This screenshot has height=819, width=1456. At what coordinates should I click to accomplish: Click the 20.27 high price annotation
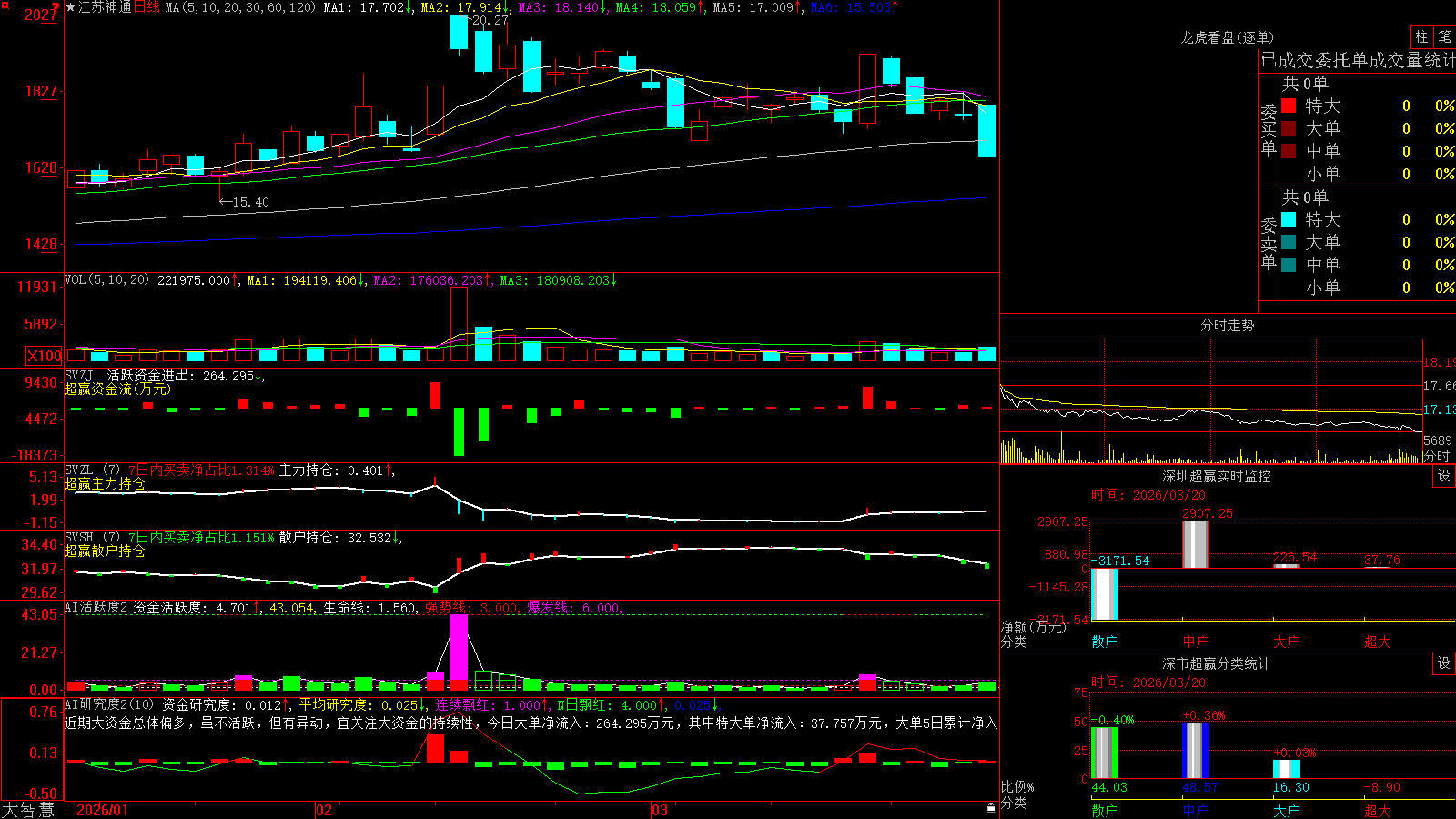[489, 20]
